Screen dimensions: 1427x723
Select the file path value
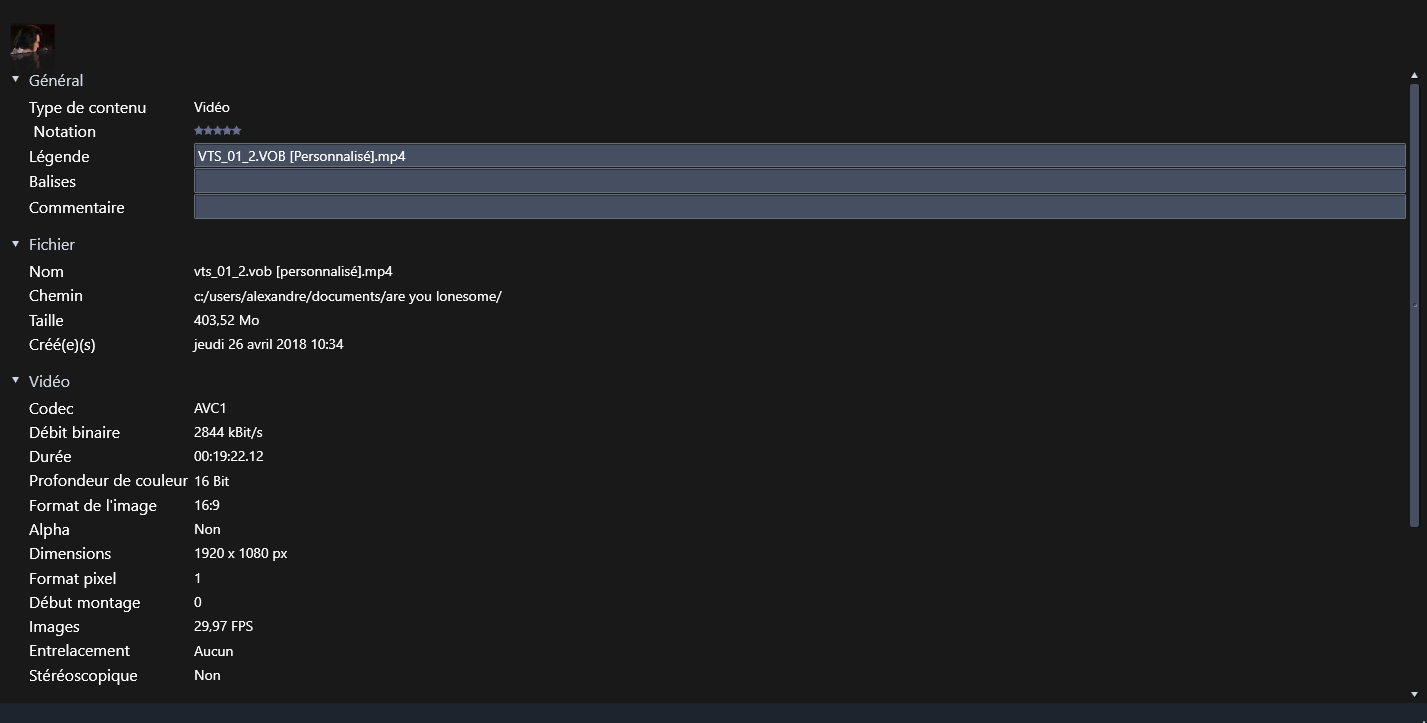tap(347, 296)
